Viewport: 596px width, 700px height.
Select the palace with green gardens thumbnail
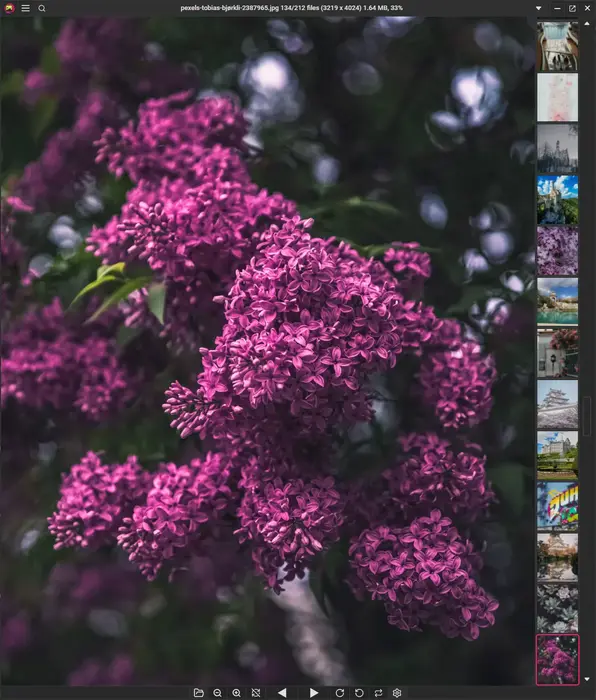coord(557,455)
